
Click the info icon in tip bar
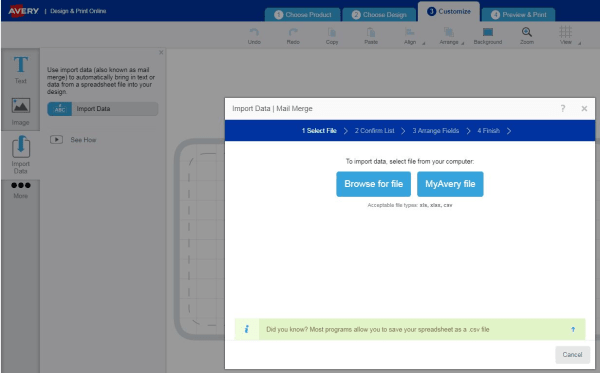(247, 329)
